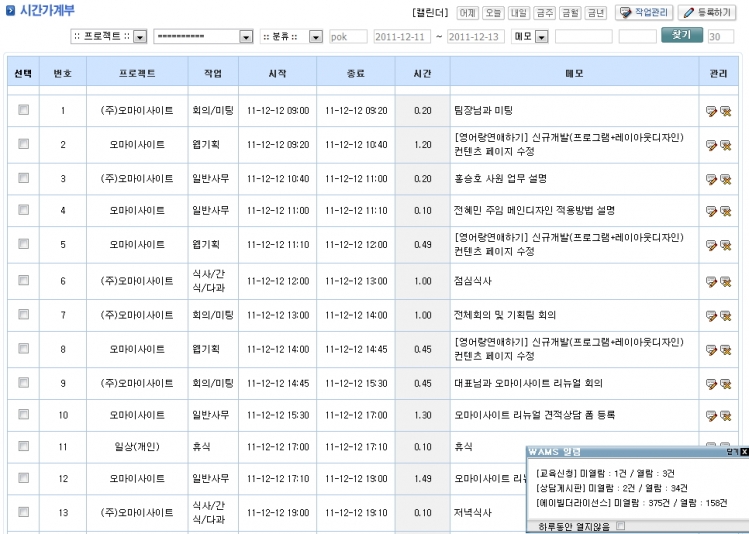Click the 작업관리 button
The height and width of the screenshot is (534, 749).
point(643,12)
